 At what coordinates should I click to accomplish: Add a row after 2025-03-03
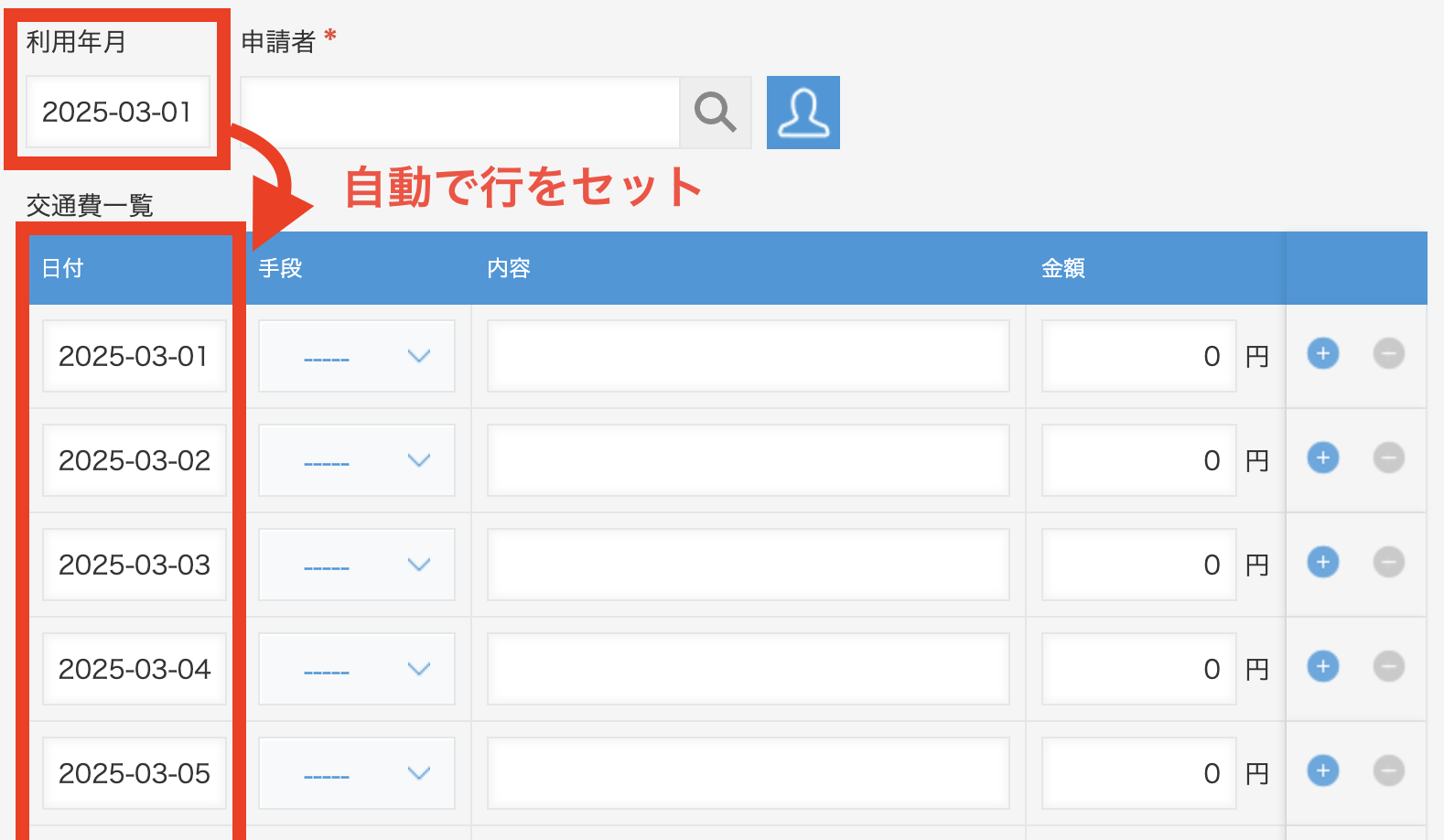click(x=1323, y=562)
